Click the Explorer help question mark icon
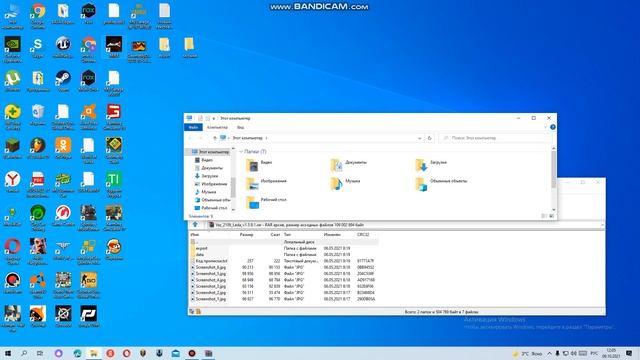Screen dimensions: 640x360 point(553,127)
